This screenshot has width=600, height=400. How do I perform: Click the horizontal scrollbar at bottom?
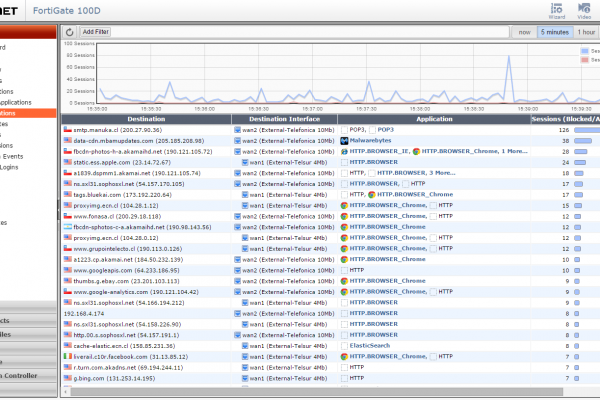click(316, 392)
